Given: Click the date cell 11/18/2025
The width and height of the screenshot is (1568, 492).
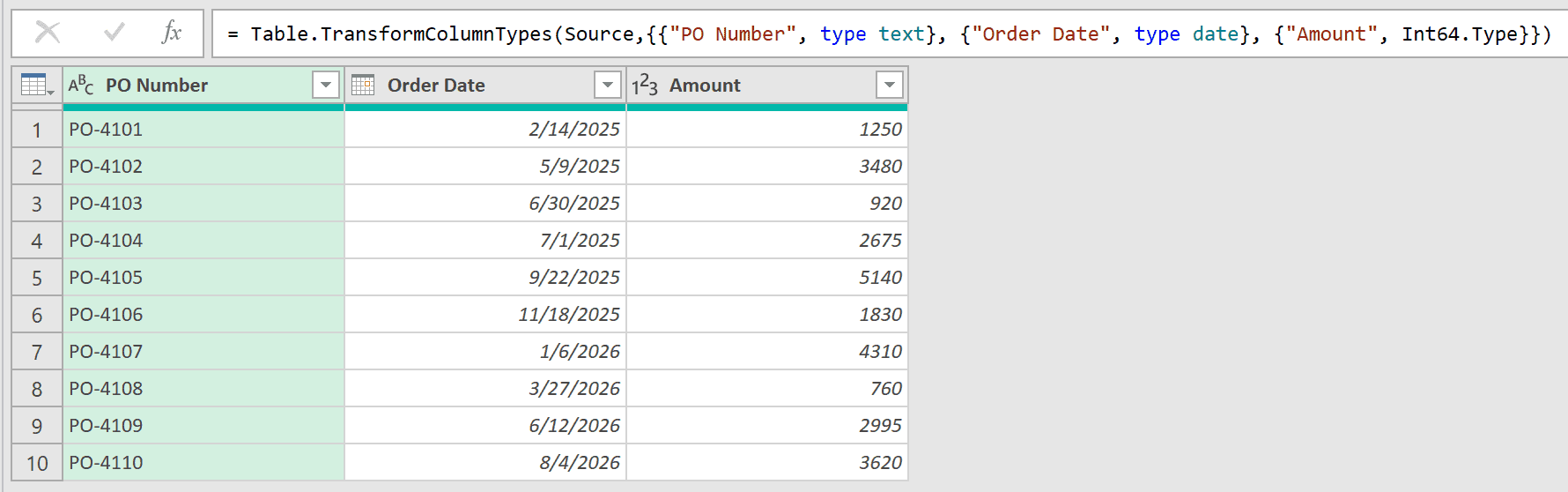Looking at the screenshot, I should 485,315.
